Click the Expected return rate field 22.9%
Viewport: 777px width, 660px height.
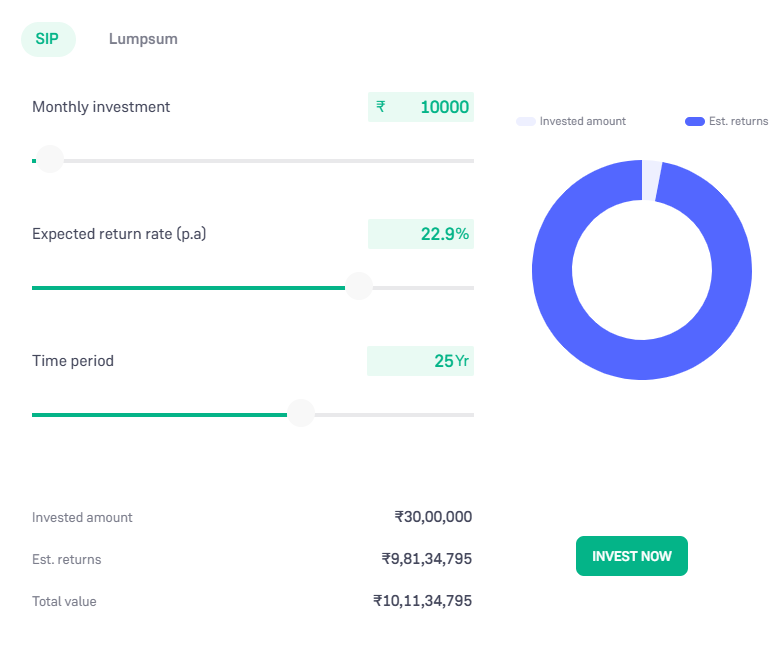[421, 234]
